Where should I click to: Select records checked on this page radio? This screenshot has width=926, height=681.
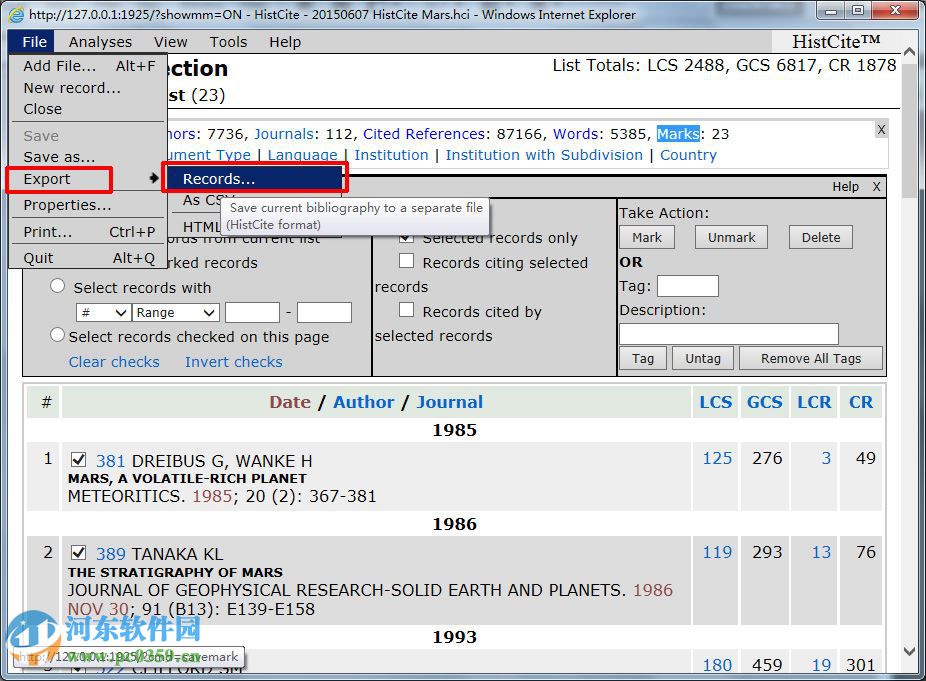click(x=58, y=336)
